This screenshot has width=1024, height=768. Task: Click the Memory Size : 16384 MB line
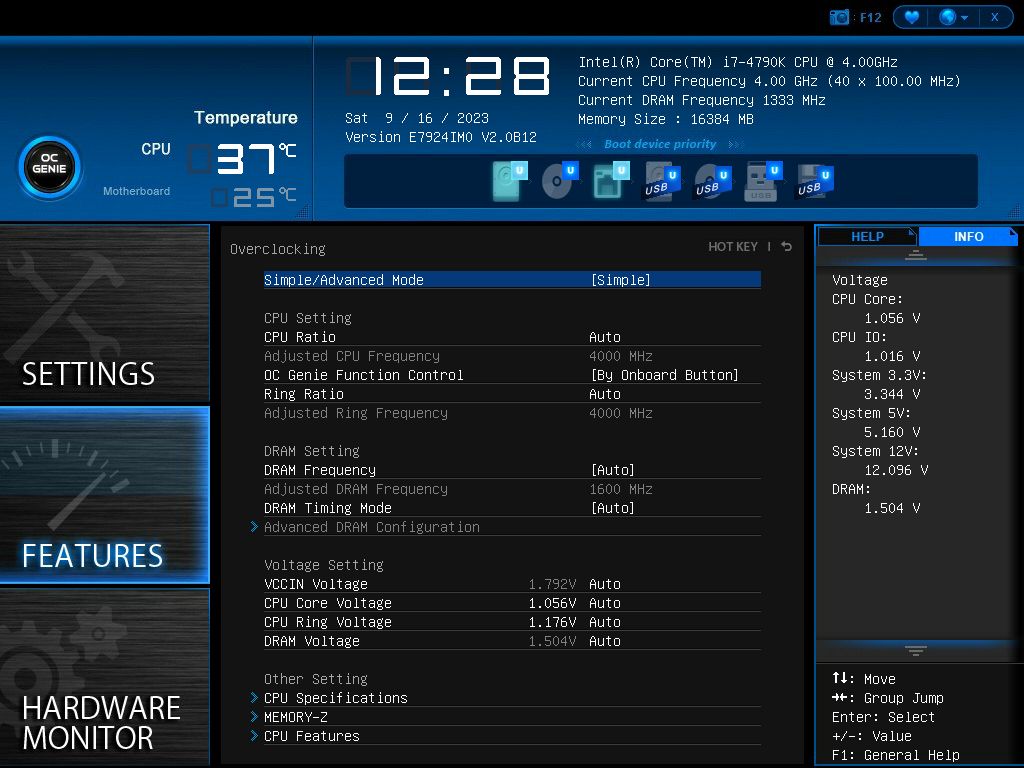coord(665,120)
